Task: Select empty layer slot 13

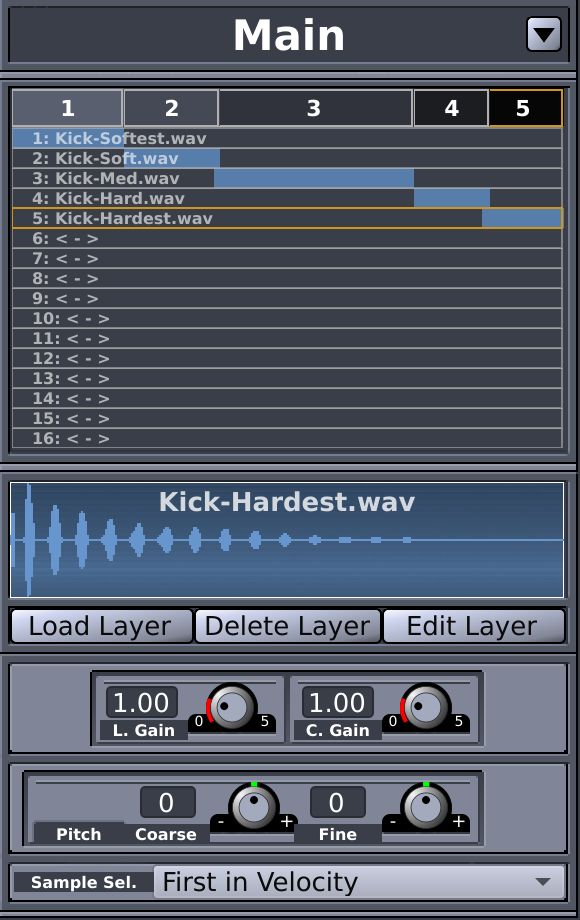Action: tap(287, 378)
